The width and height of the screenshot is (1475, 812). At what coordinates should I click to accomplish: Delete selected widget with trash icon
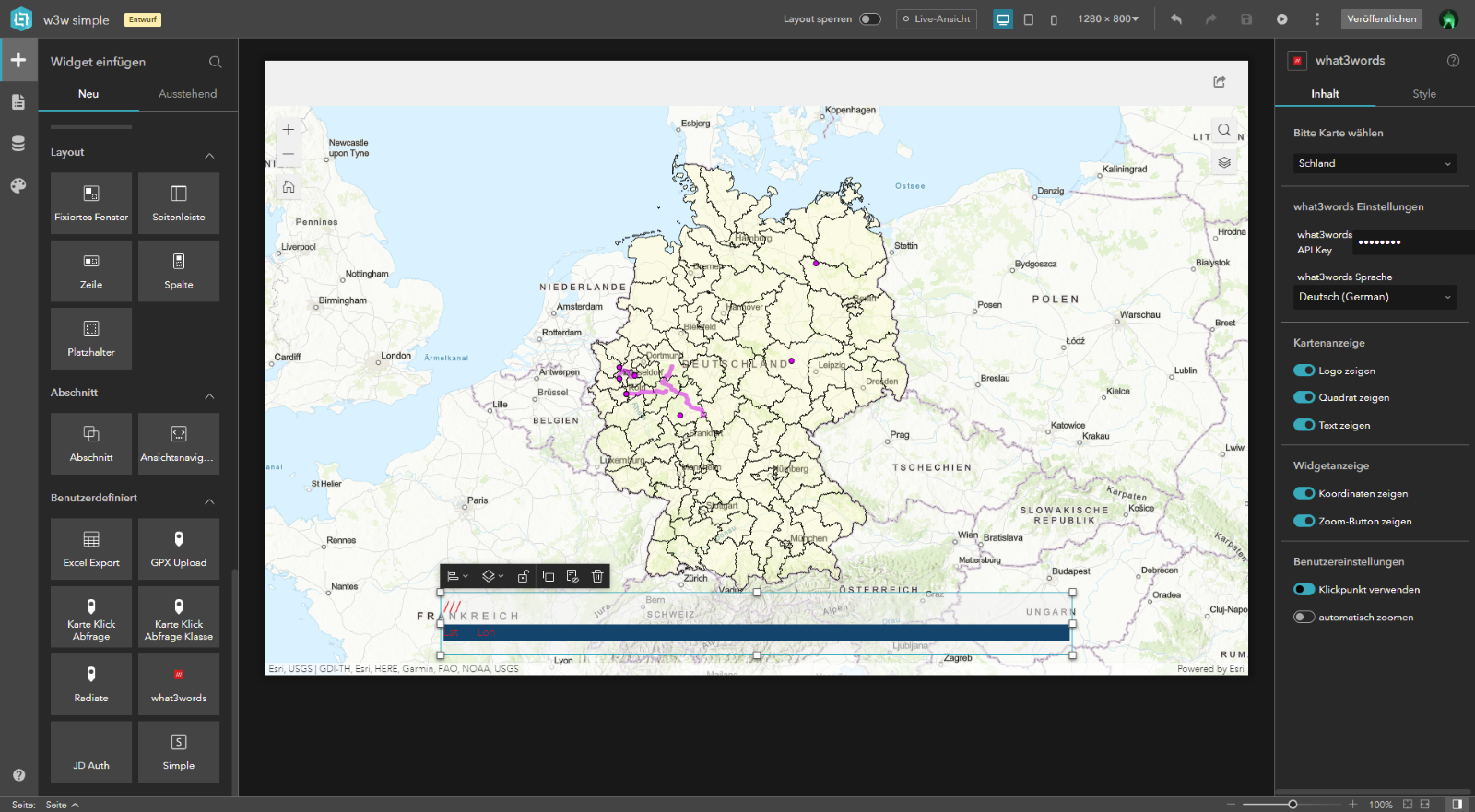click(597, 576)
